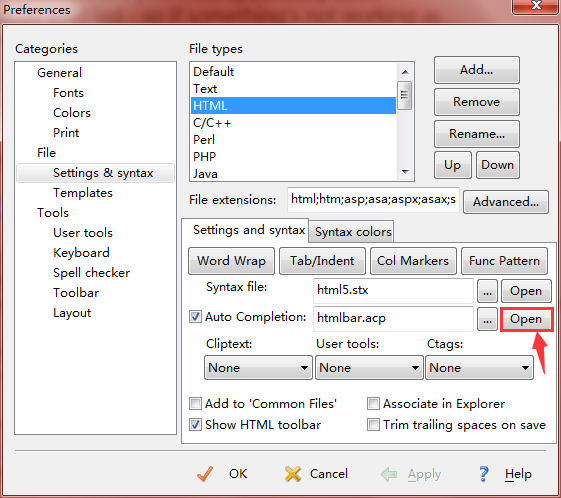The image size is (561, 498).
Task: Open the html5.stx syntax file
Action: pos(526,291)
